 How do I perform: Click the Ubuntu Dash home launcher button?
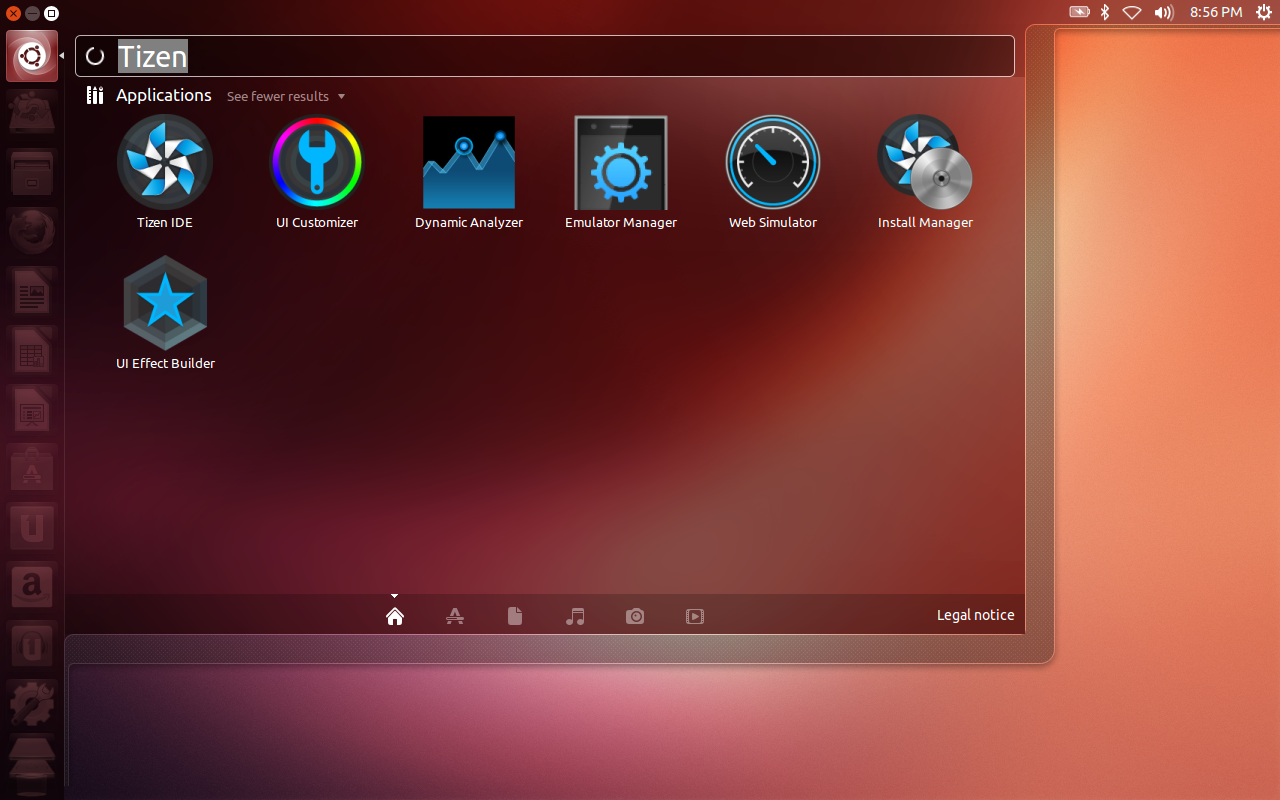(32, 56)
